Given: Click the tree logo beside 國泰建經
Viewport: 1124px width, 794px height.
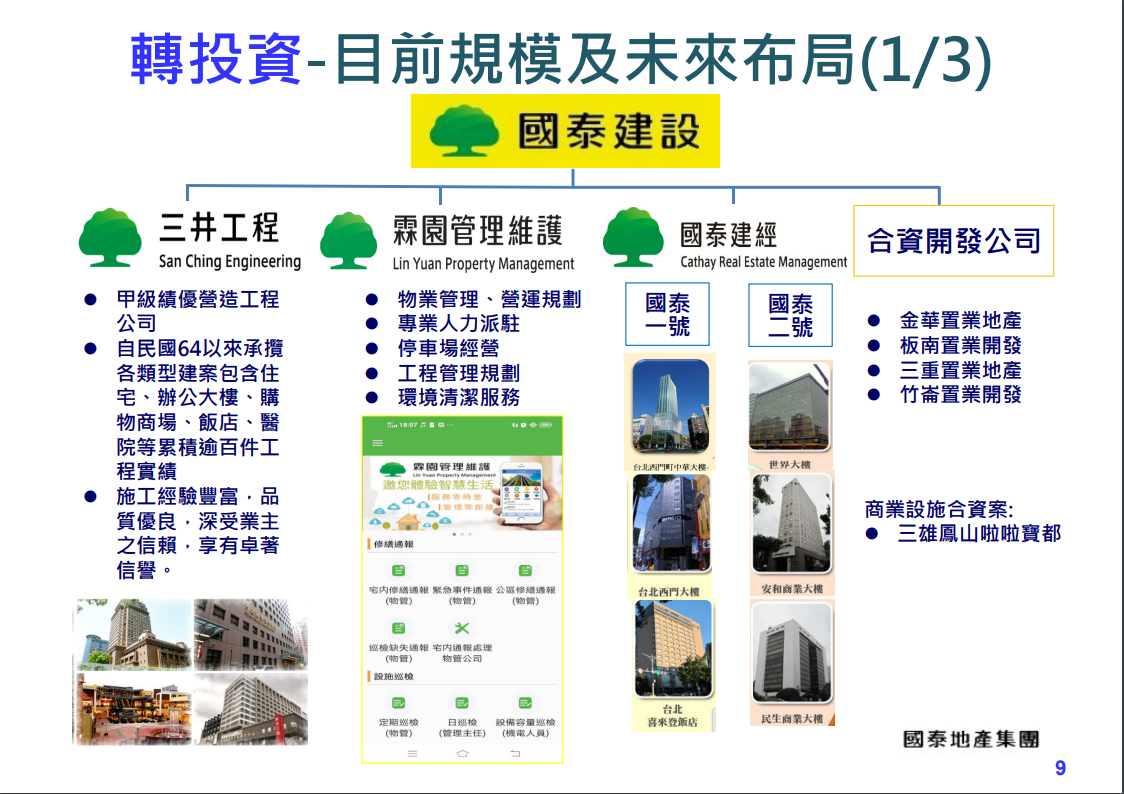Looking at the screenshot, I should [633, 237].
